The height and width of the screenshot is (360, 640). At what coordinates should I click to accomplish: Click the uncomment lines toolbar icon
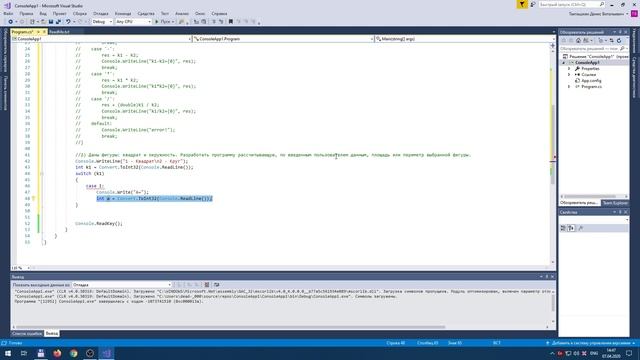(221, 22)
